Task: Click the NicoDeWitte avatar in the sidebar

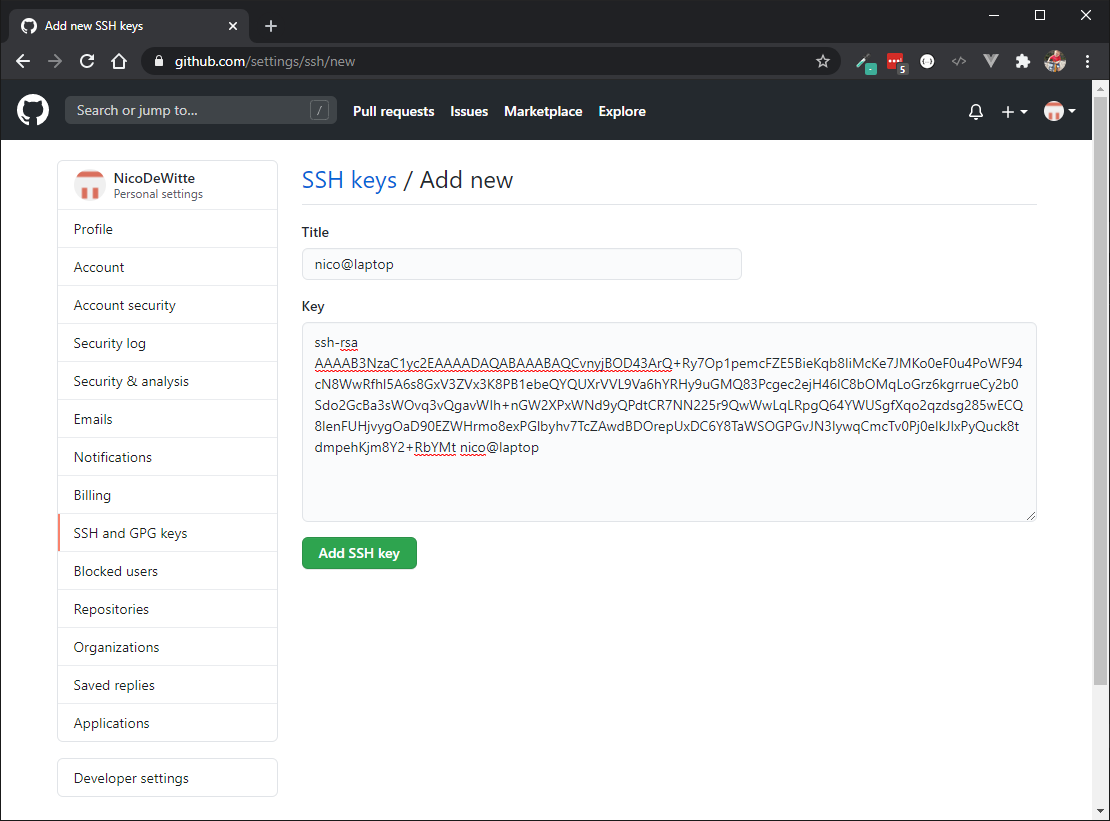Action: point(90,185)
